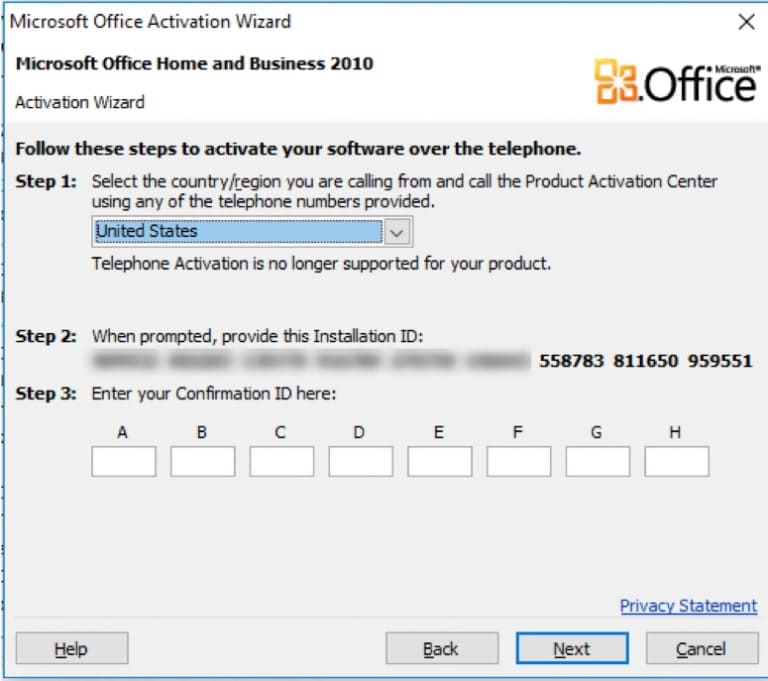Select Confirmation ID input E
The width and height of the screenshot is (768, 681).
tap(440, 461)
